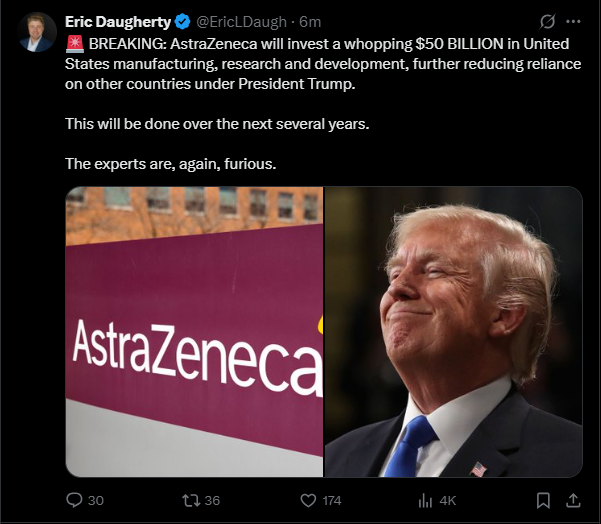Click the 30 replies count
The height and width of the screenshot is (524, 601).
(x=96, y=501)
